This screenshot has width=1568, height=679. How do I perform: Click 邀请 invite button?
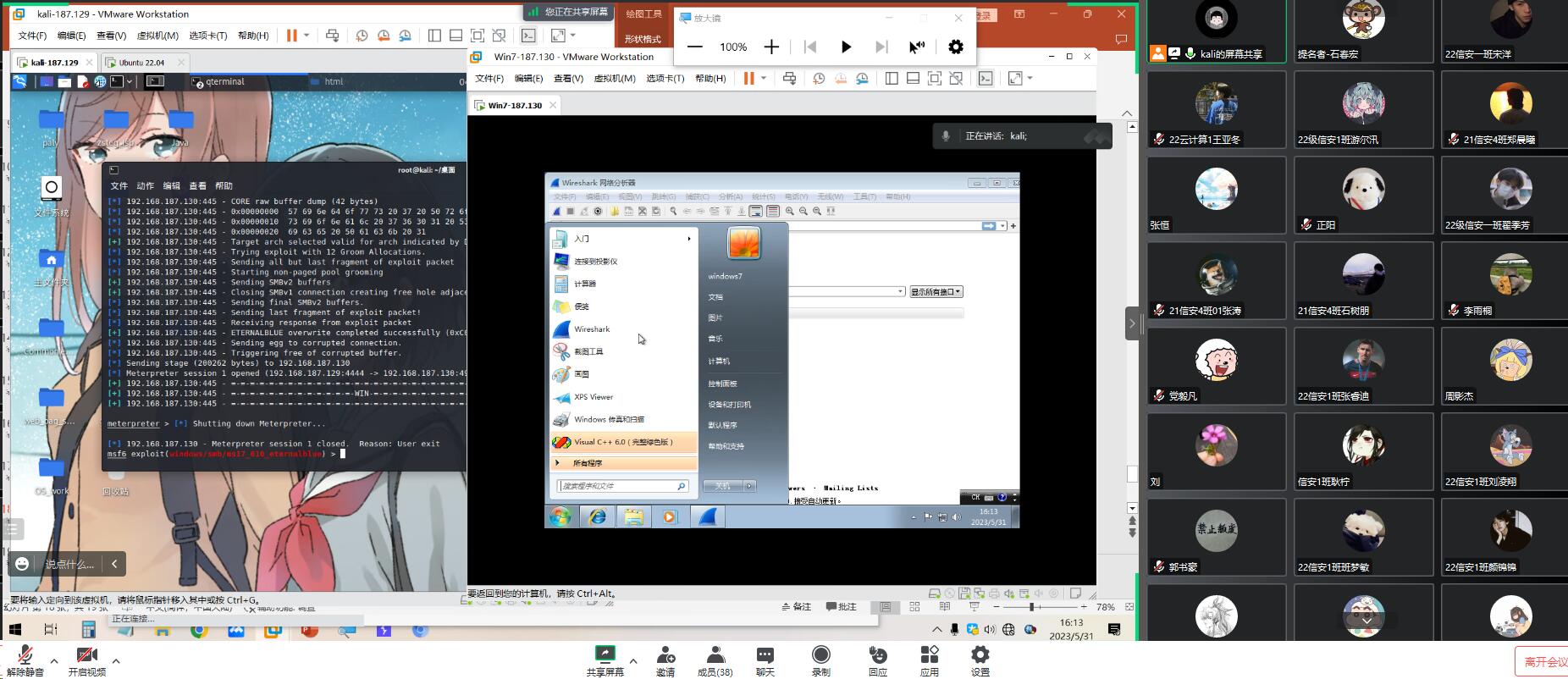click(x=665, y=660)
